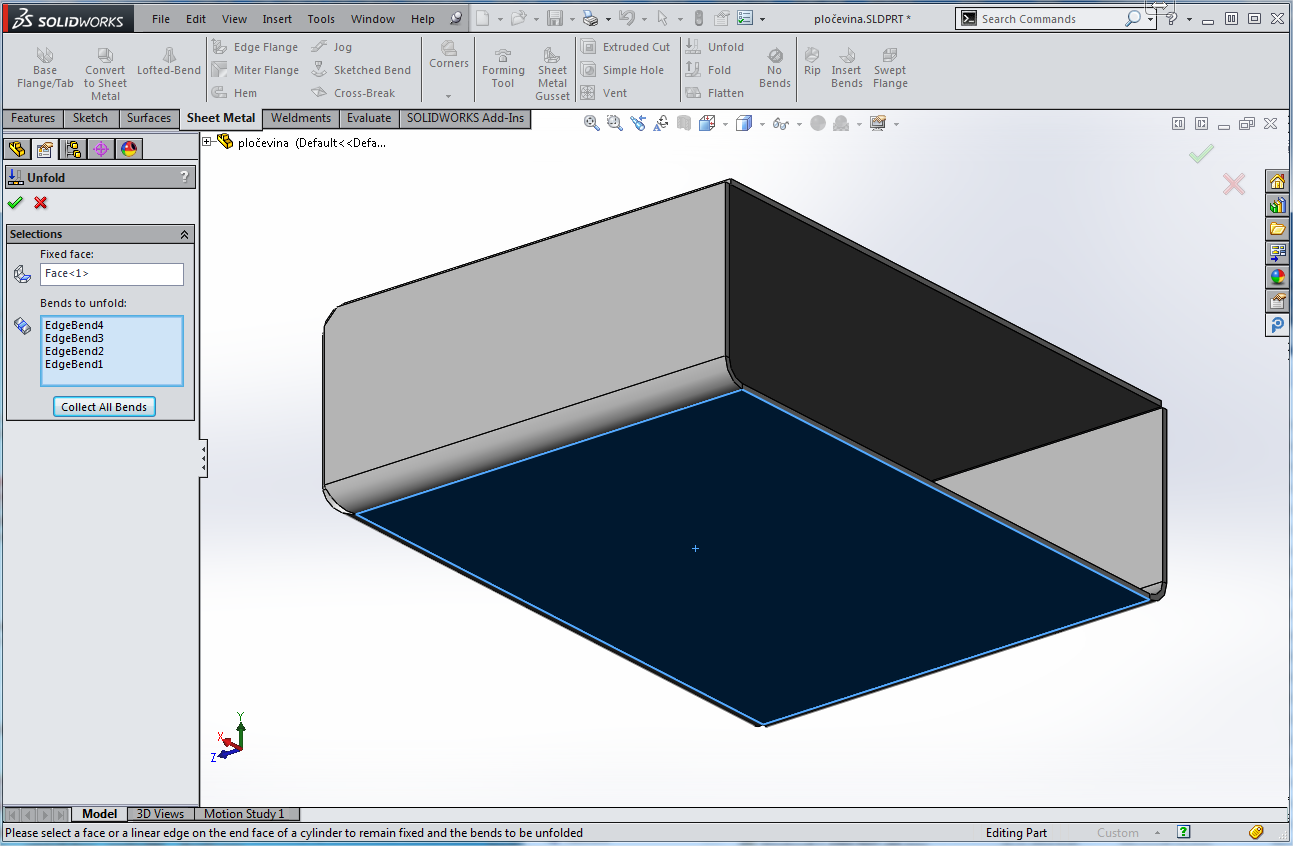Viewport: 1293px width, 846px height.
Task: Open the DisplayManager color ball tab
Action: pyautogui.click(x=128, y=149)
